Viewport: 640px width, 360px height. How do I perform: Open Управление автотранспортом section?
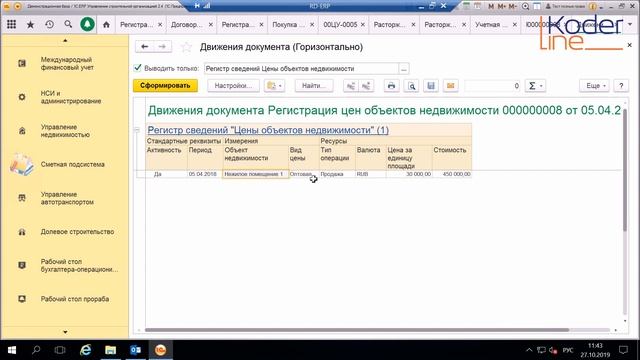(x=65, y=198)
